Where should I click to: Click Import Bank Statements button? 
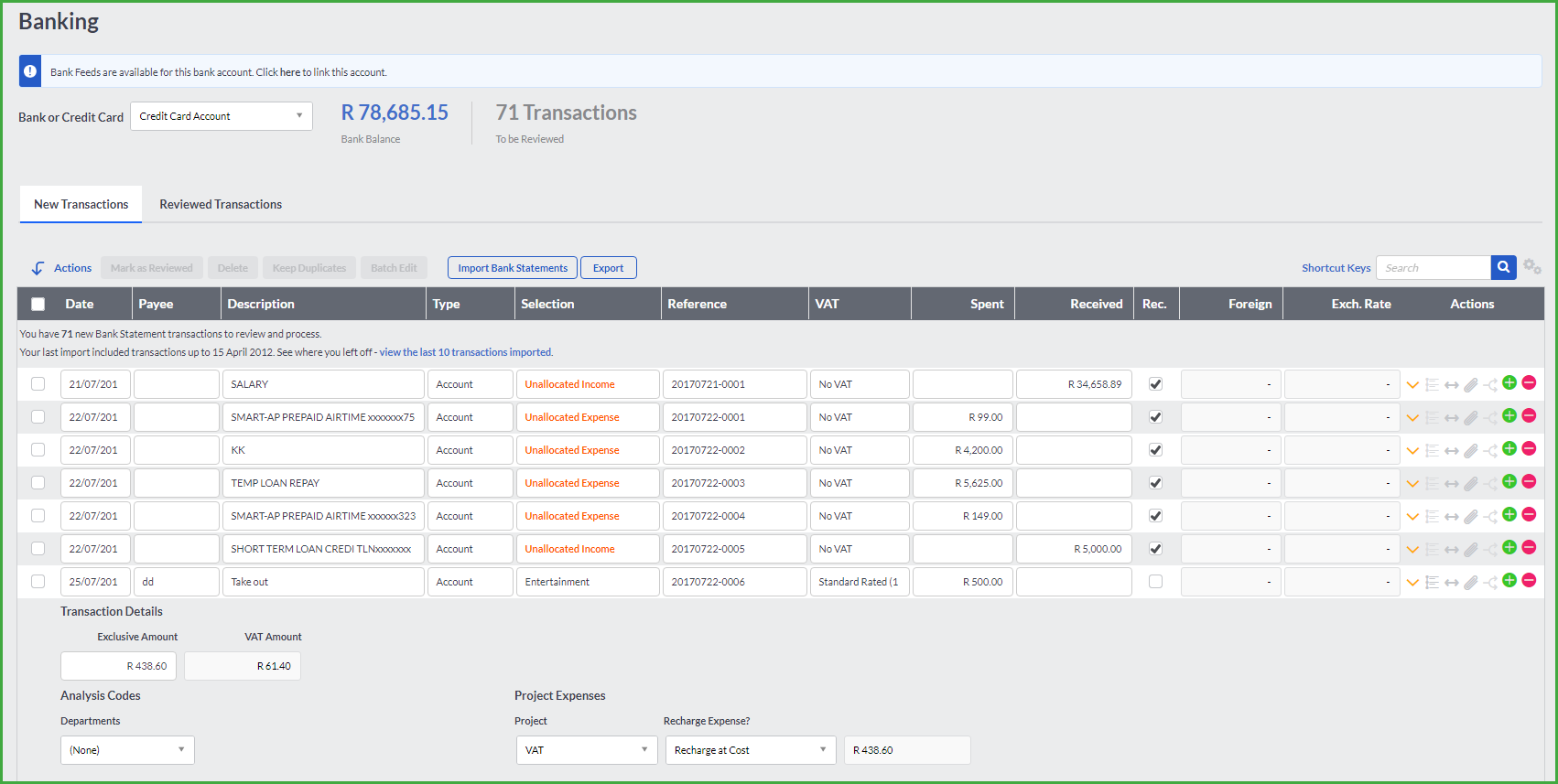point(513,268)
